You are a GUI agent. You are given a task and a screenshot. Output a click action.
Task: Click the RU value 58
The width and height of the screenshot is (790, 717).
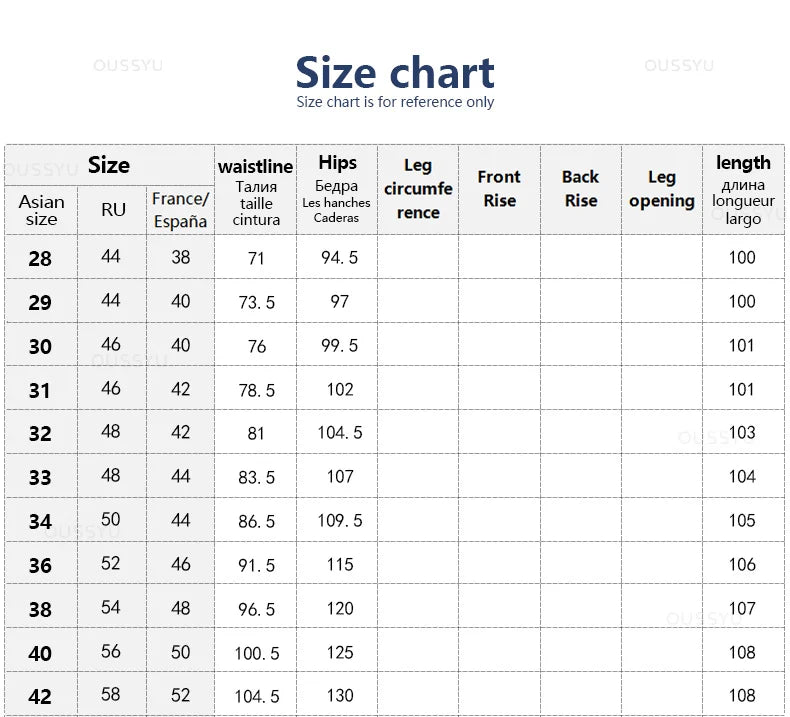(x=111, y=696)
